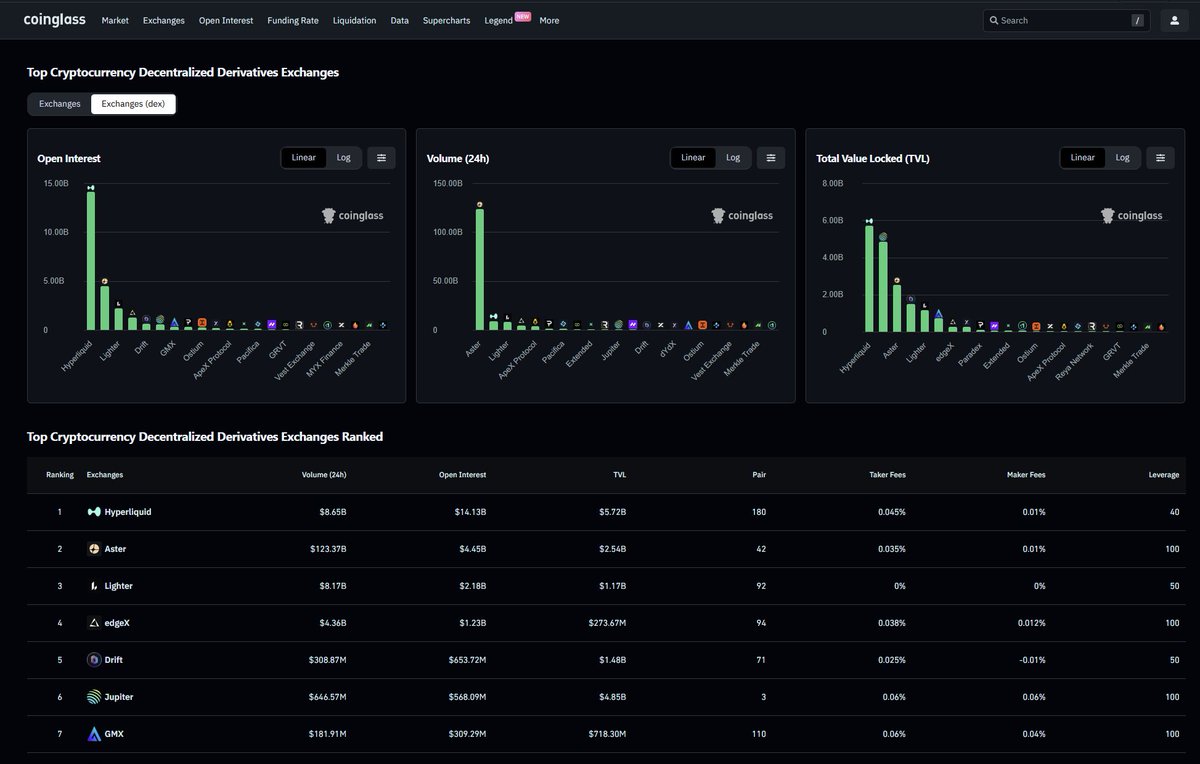
Task: Open the user account icon
Action: coord(1175,20)
